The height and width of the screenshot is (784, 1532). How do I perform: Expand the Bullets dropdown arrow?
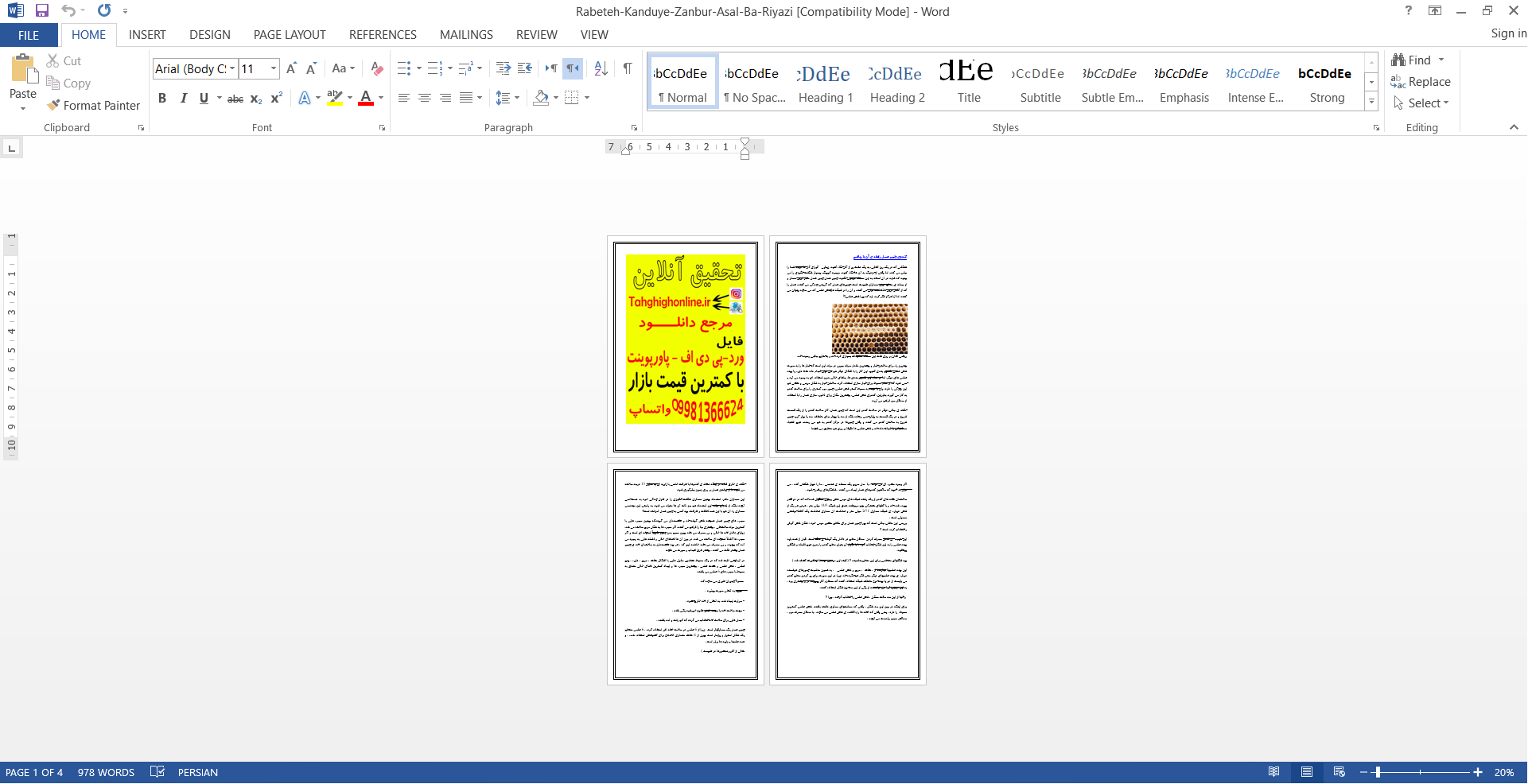(419, 69)
